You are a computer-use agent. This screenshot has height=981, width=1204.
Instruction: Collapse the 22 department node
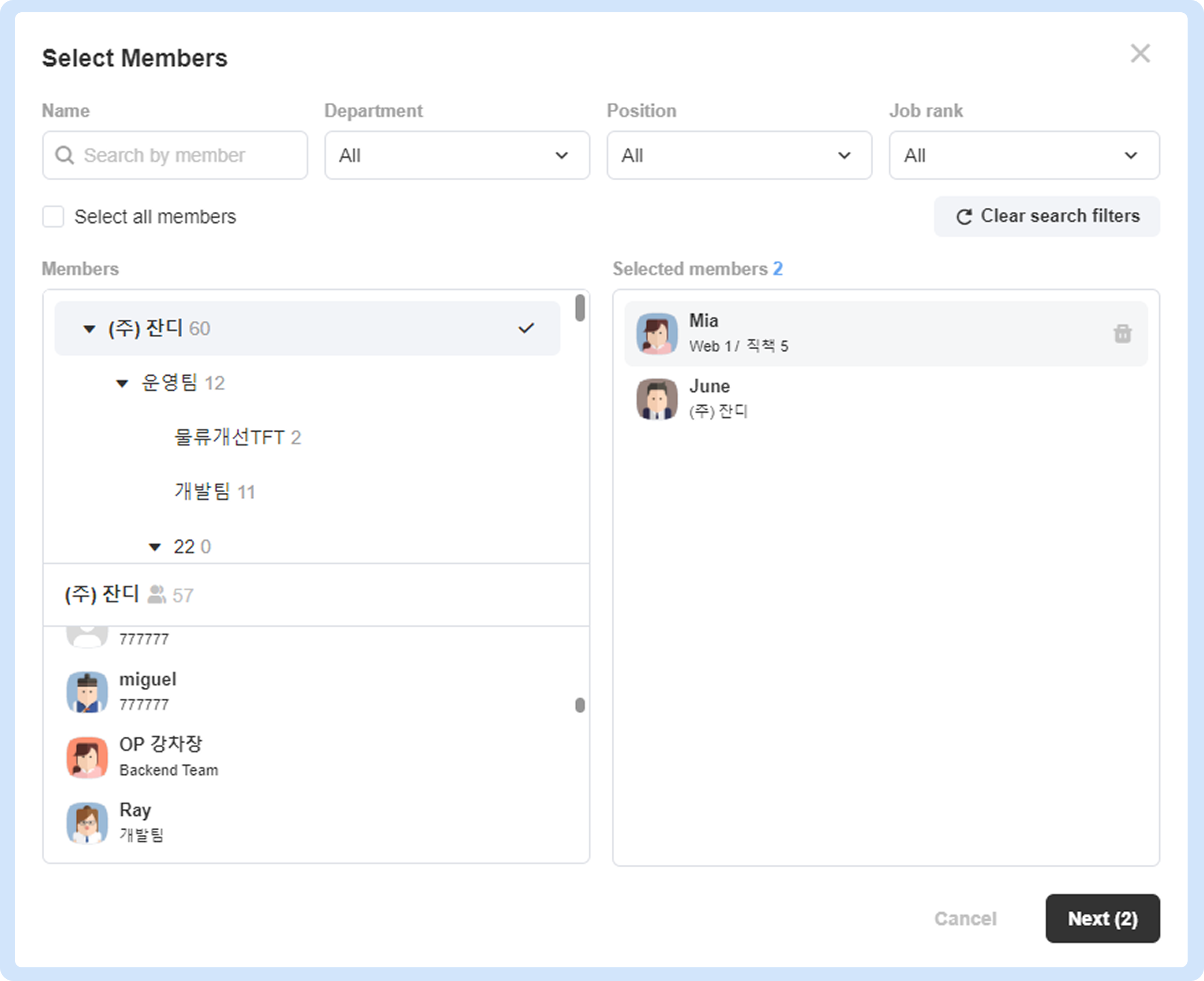pos(154,547)
